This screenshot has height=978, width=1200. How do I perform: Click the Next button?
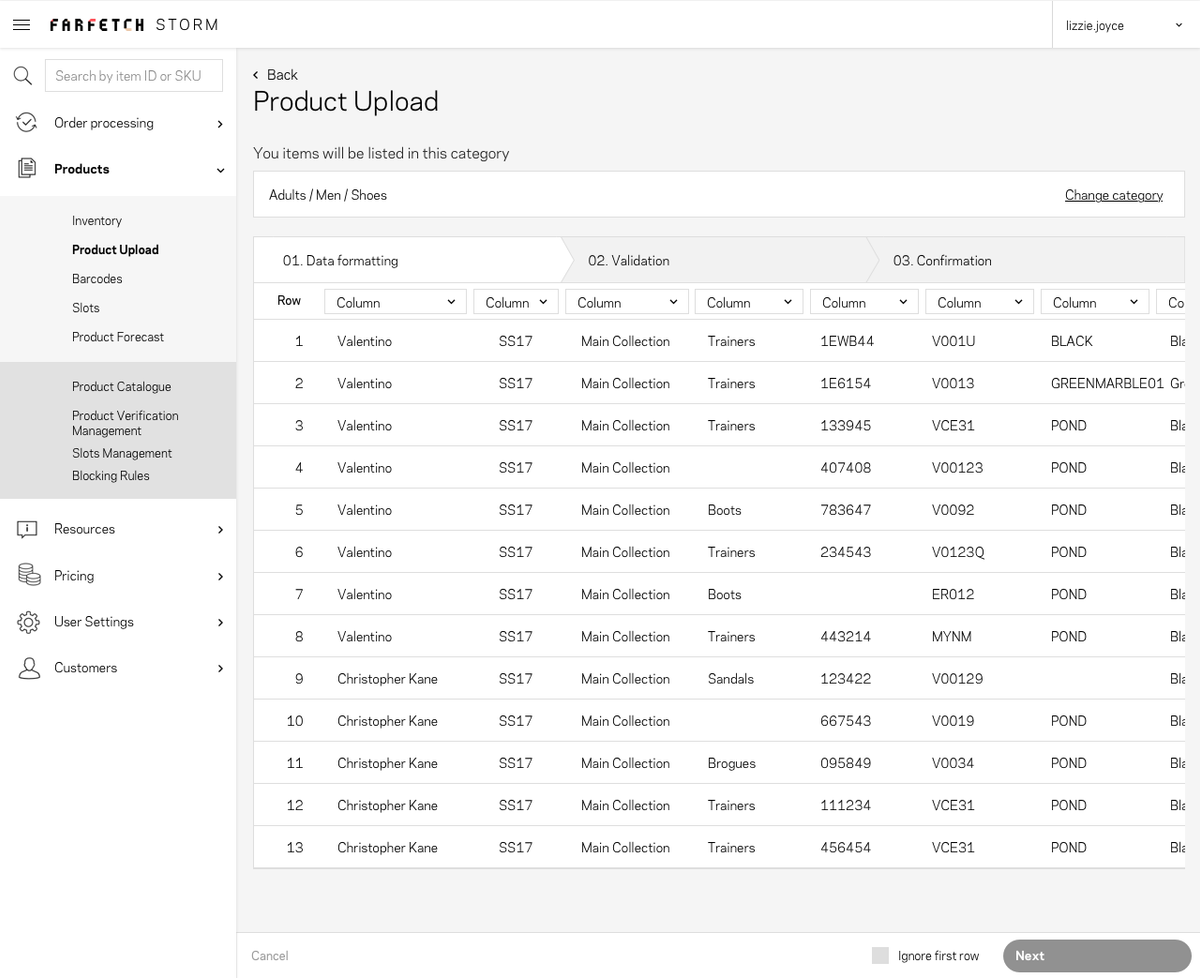pyautogui.click(x=1097, y=955)
